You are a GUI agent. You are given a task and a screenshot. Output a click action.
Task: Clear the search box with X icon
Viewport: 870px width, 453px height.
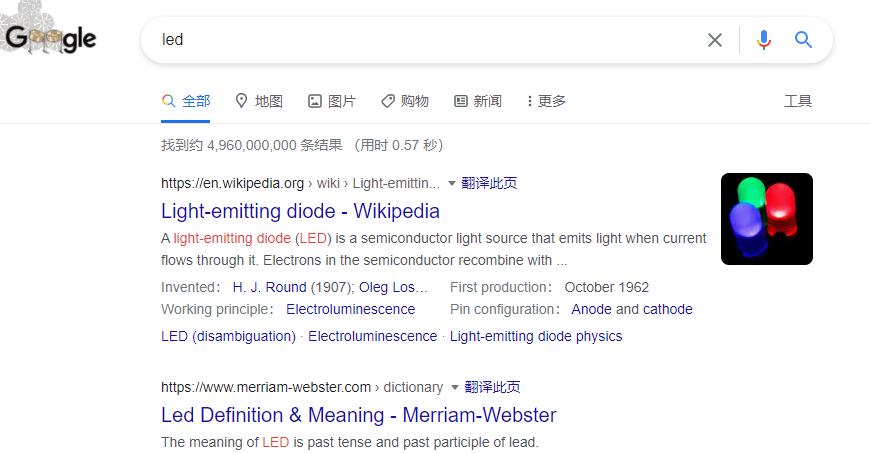[x=715, y=40]
